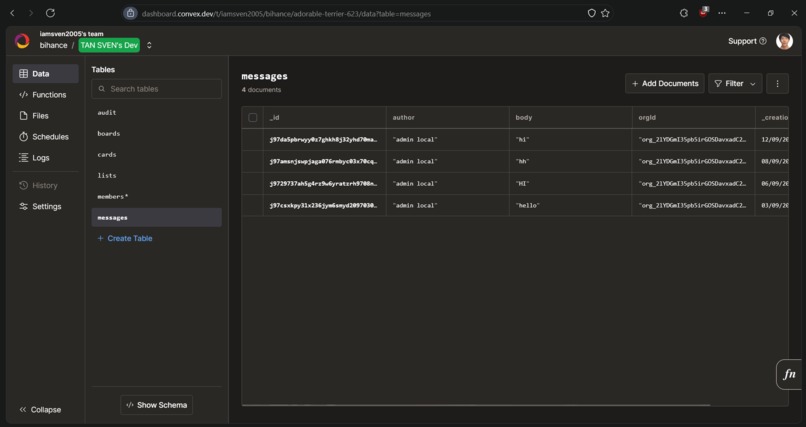
Task: Collapse the sidebar
Action: 40,410
